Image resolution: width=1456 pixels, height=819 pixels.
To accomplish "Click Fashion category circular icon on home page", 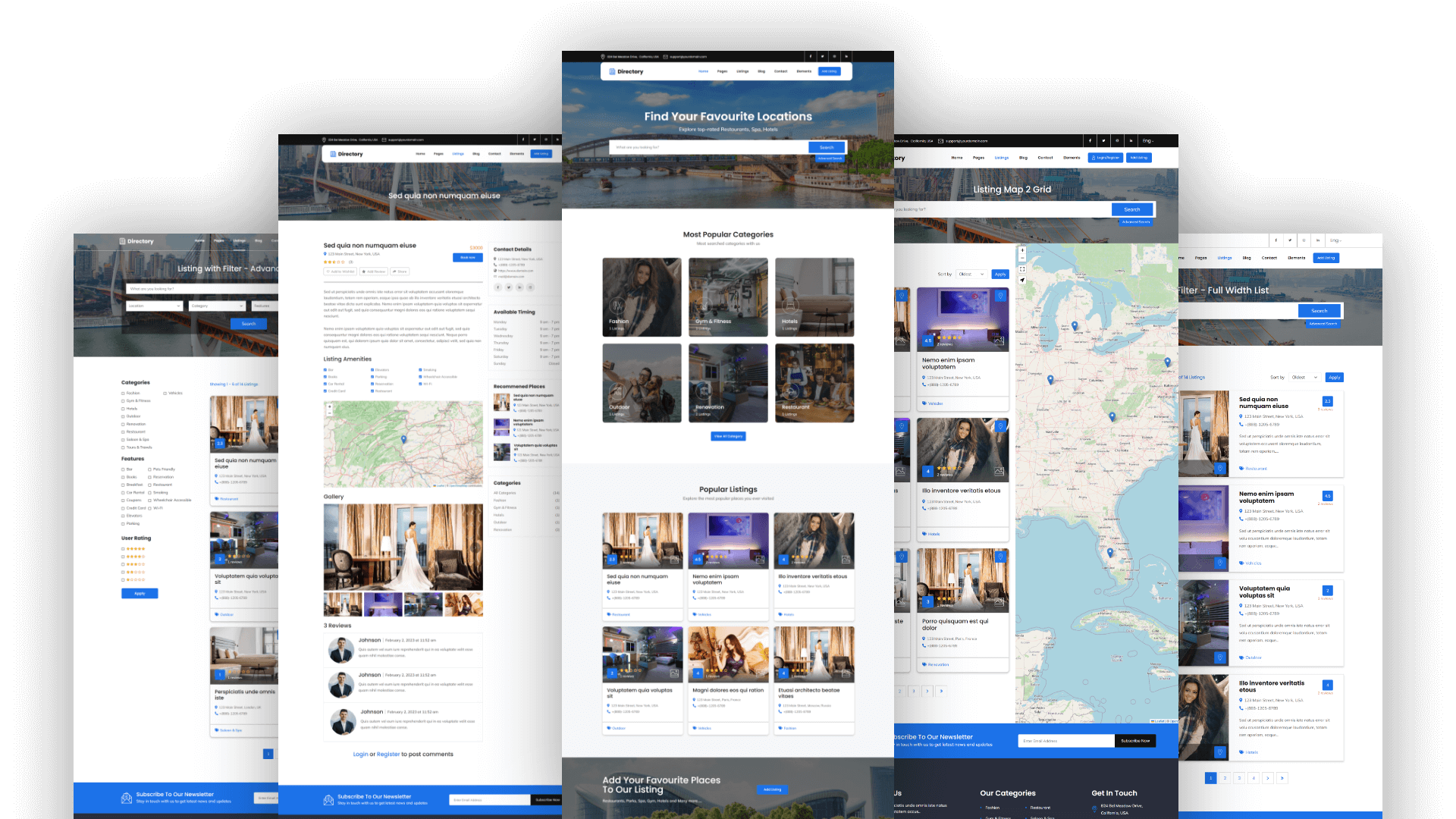I will (617, 306).
